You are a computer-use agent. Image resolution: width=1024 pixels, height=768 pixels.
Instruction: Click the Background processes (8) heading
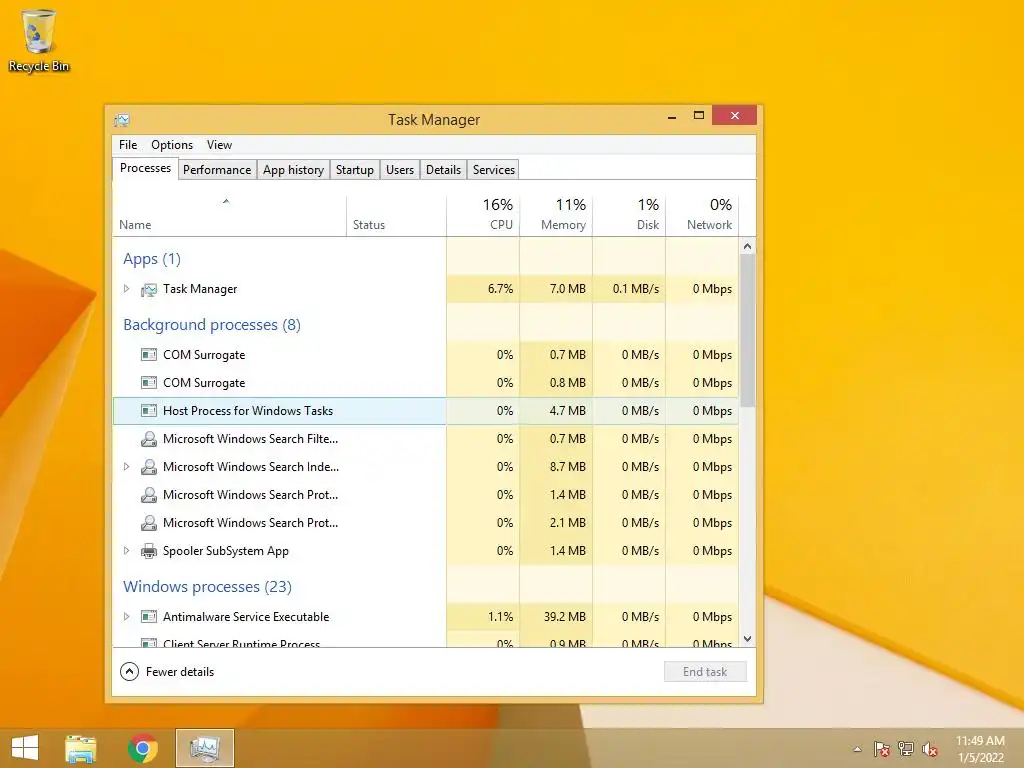[x=212, y=325]
